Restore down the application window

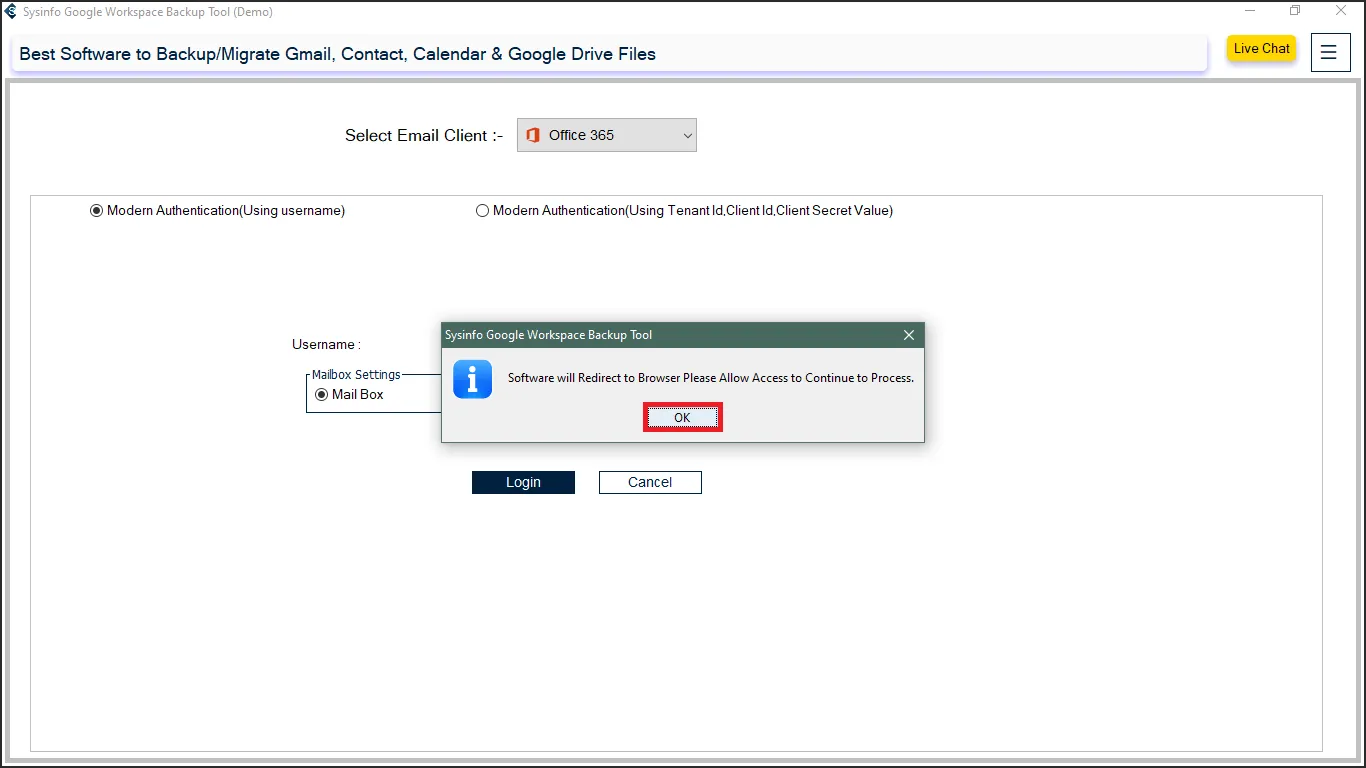(1295, 11)
